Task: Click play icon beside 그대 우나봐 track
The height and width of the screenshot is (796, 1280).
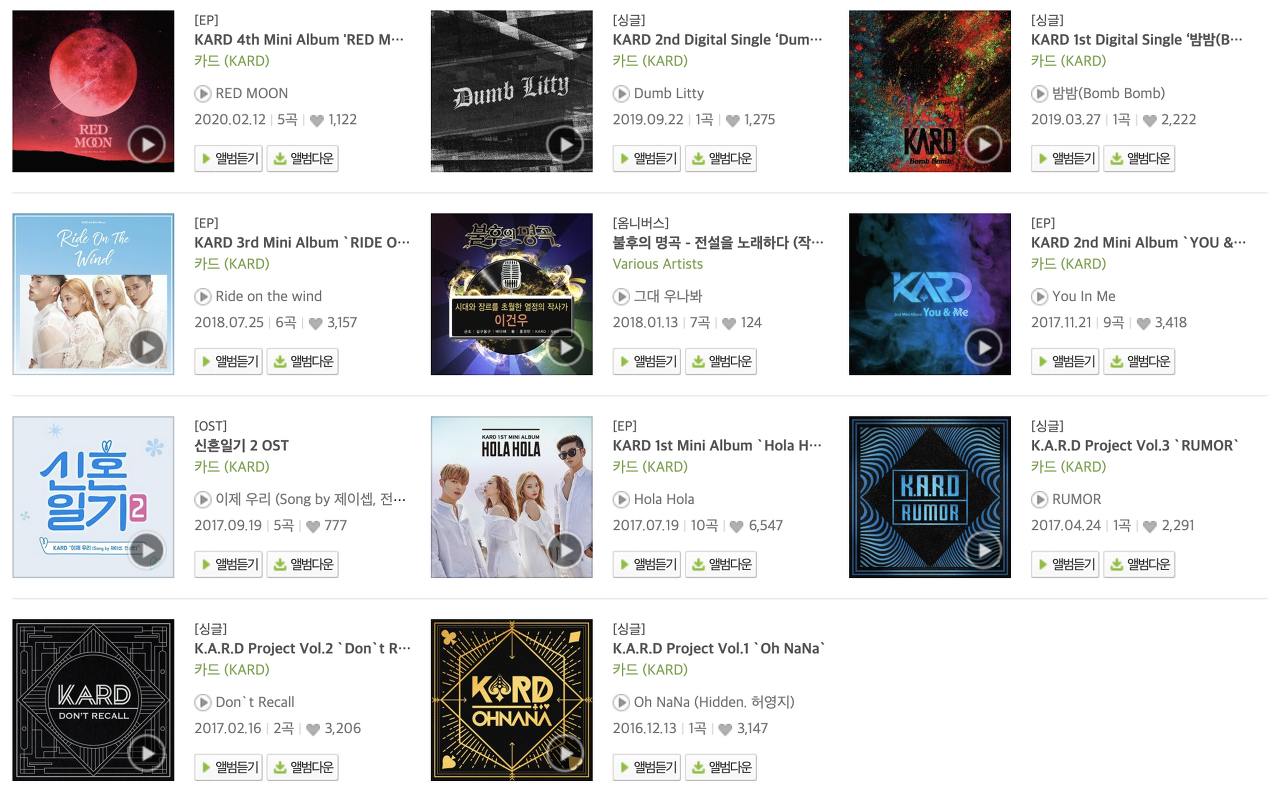Action: (621, 296)
